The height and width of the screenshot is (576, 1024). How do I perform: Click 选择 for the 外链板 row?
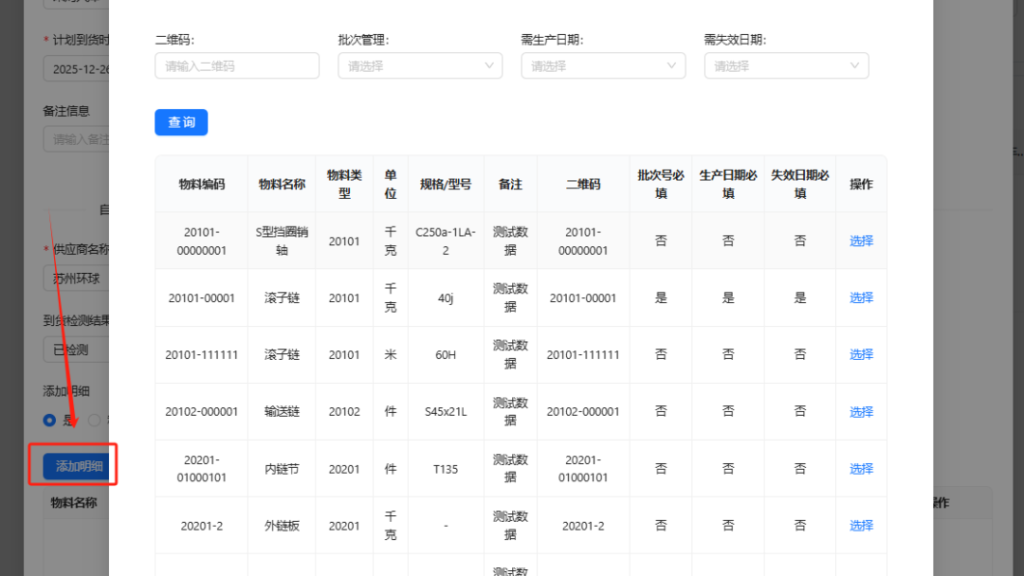click(x=861, y=526)
